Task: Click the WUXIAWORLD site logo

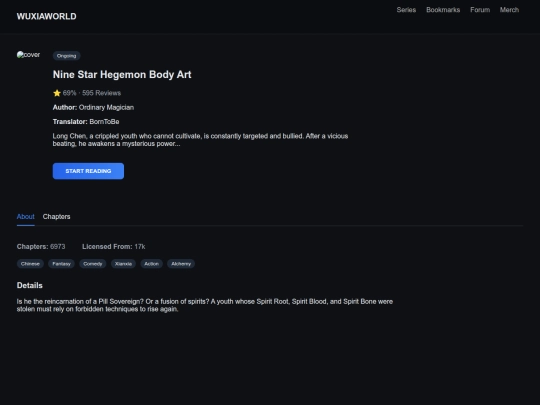Action: coord(46,16)
